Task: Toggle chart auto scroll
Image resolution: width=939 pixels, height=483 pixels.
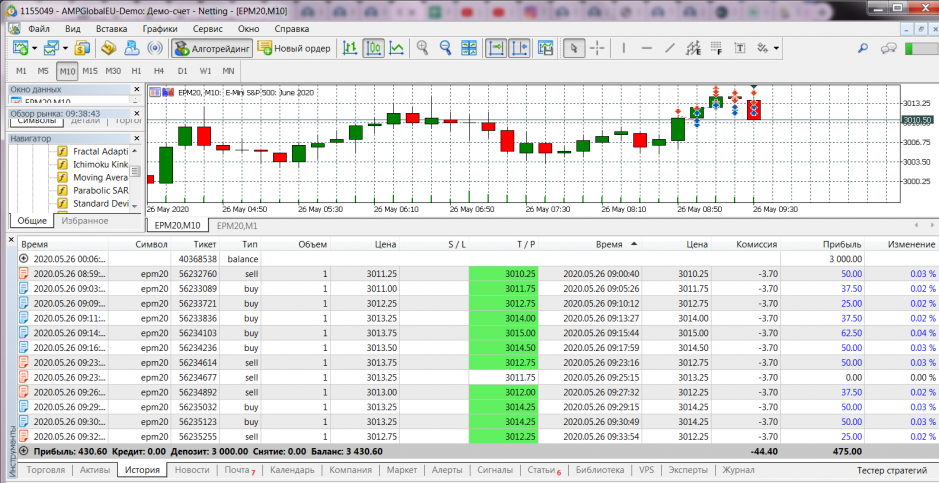Action: (x=496, y=48)
